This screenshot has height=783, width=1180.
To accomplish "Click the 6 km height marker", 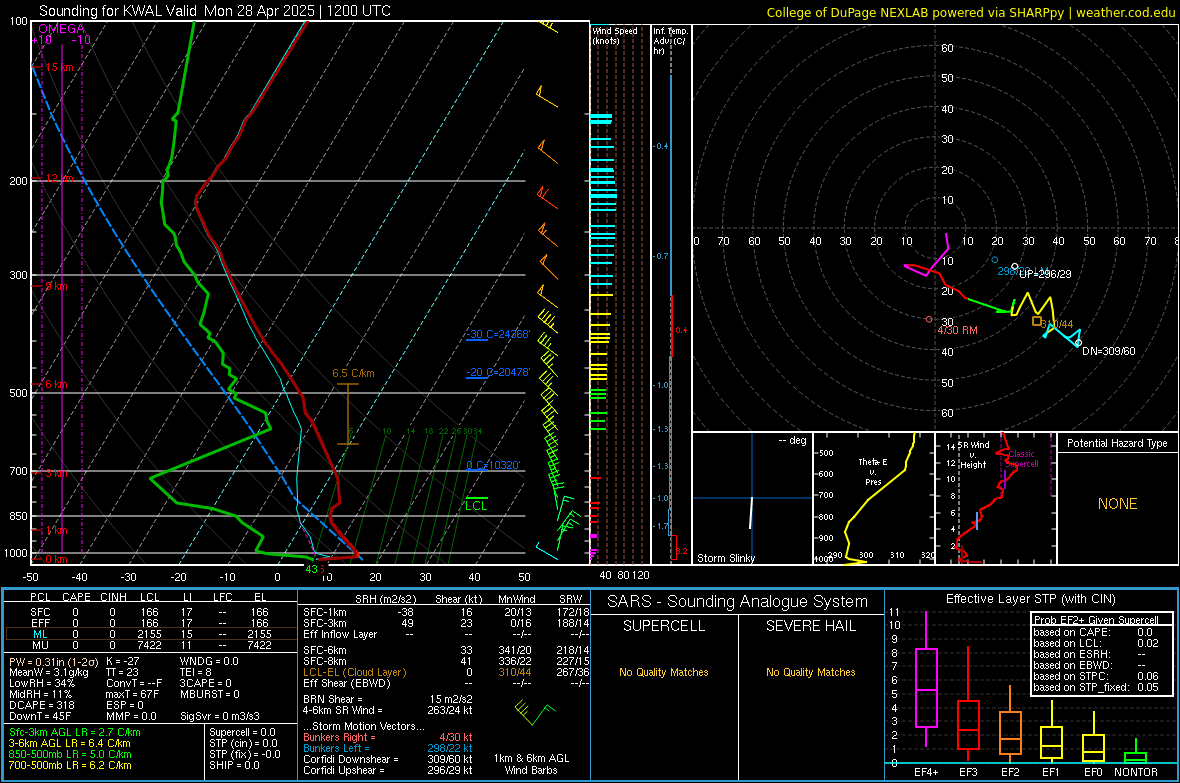I will click(x=56, y=384).
